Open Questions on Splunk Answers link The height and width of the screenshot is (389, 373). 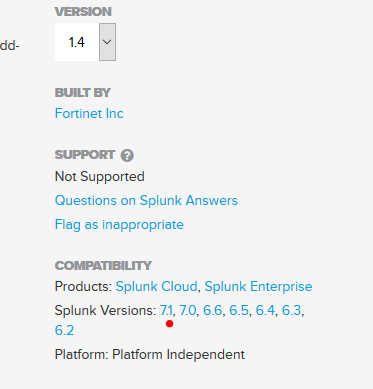pos(146,200)
